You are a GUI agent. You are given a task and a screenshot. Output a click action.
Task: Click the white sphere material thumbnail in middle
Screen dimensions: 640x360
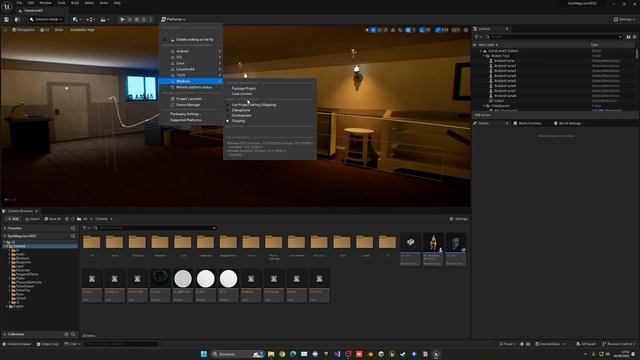point(206,279)
